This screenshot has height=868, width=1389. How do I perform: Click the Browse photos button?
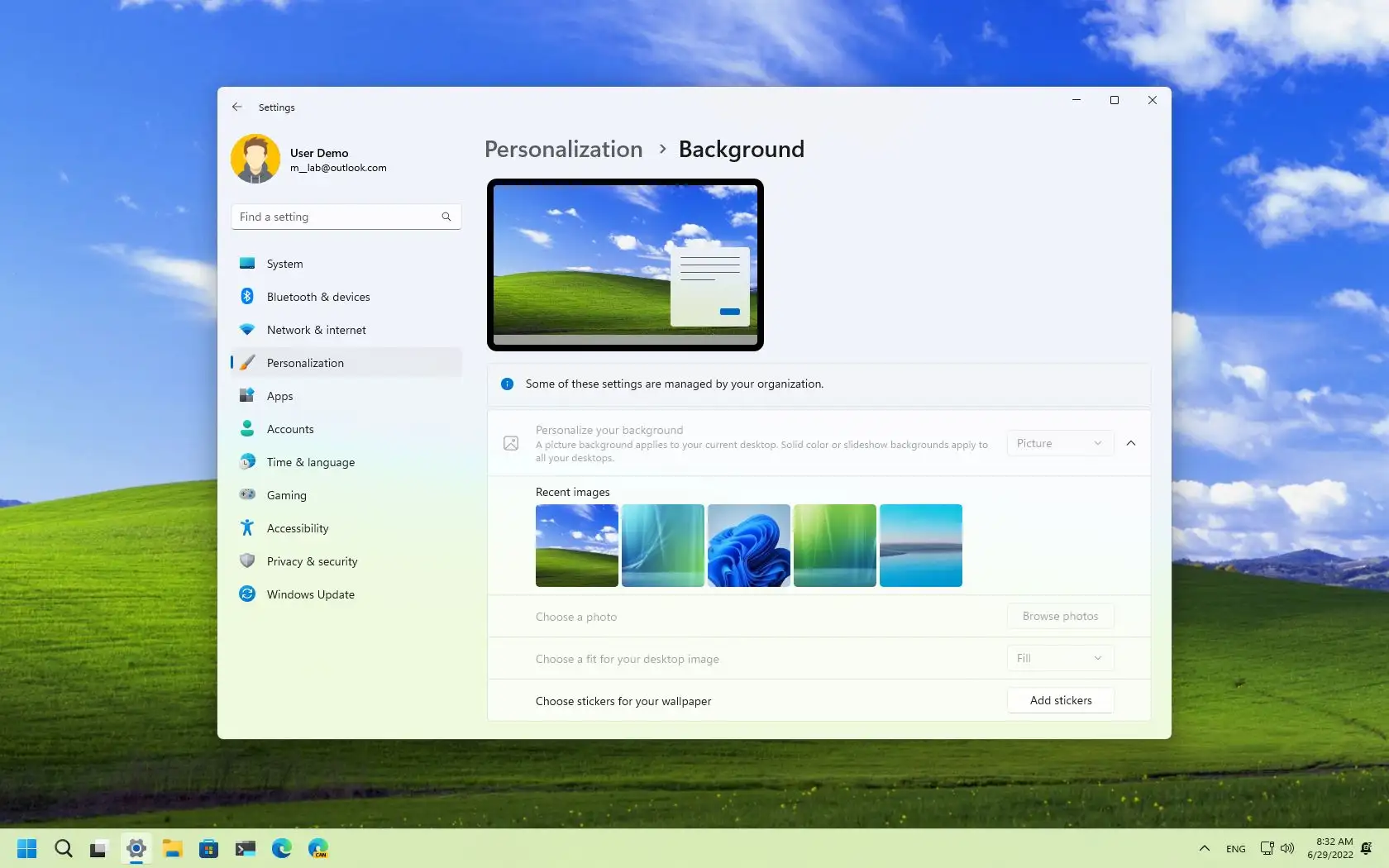click(1060, 616)
